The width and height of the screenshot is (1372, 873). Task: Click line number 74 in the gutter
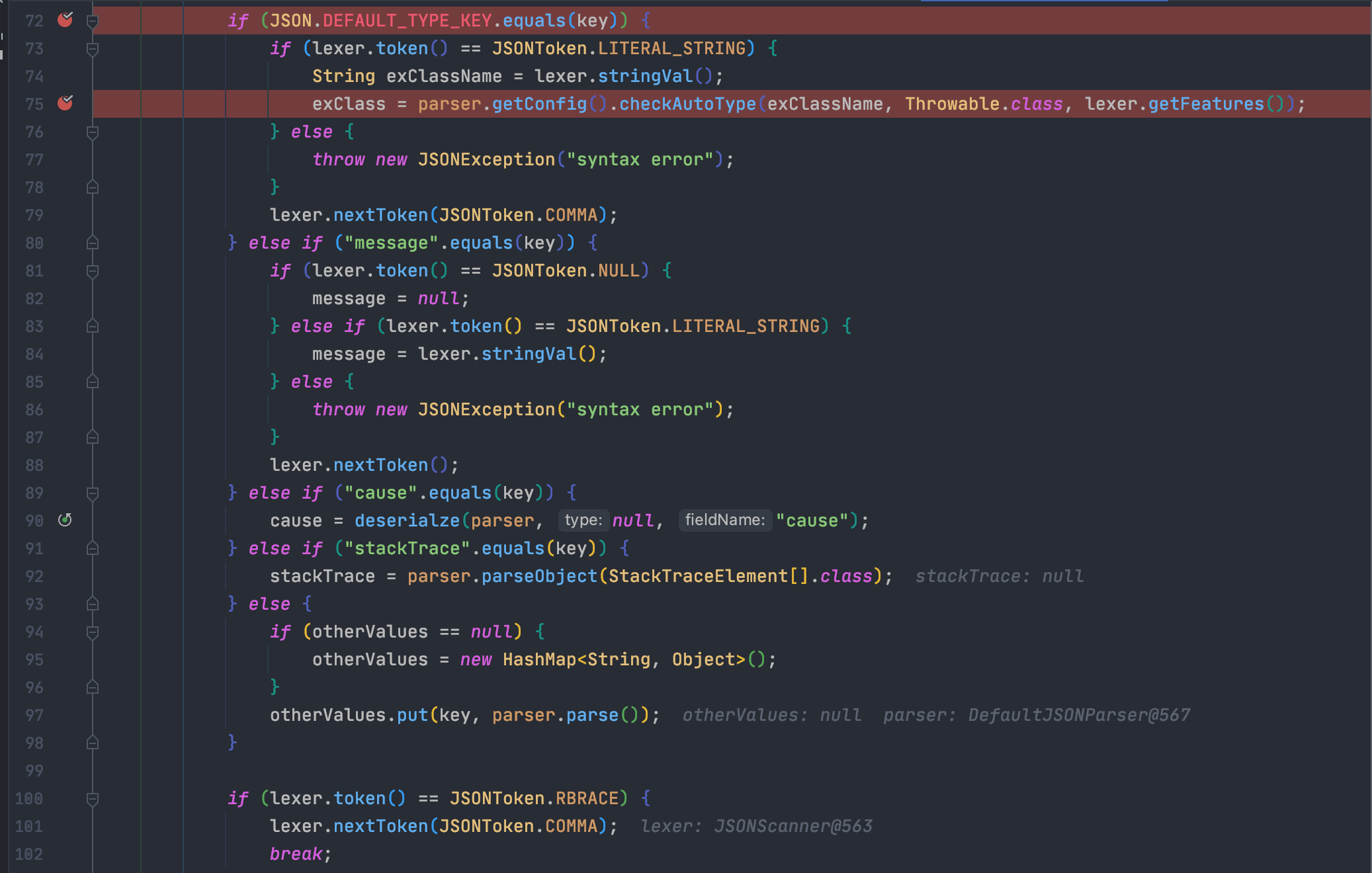coord(34,77)
